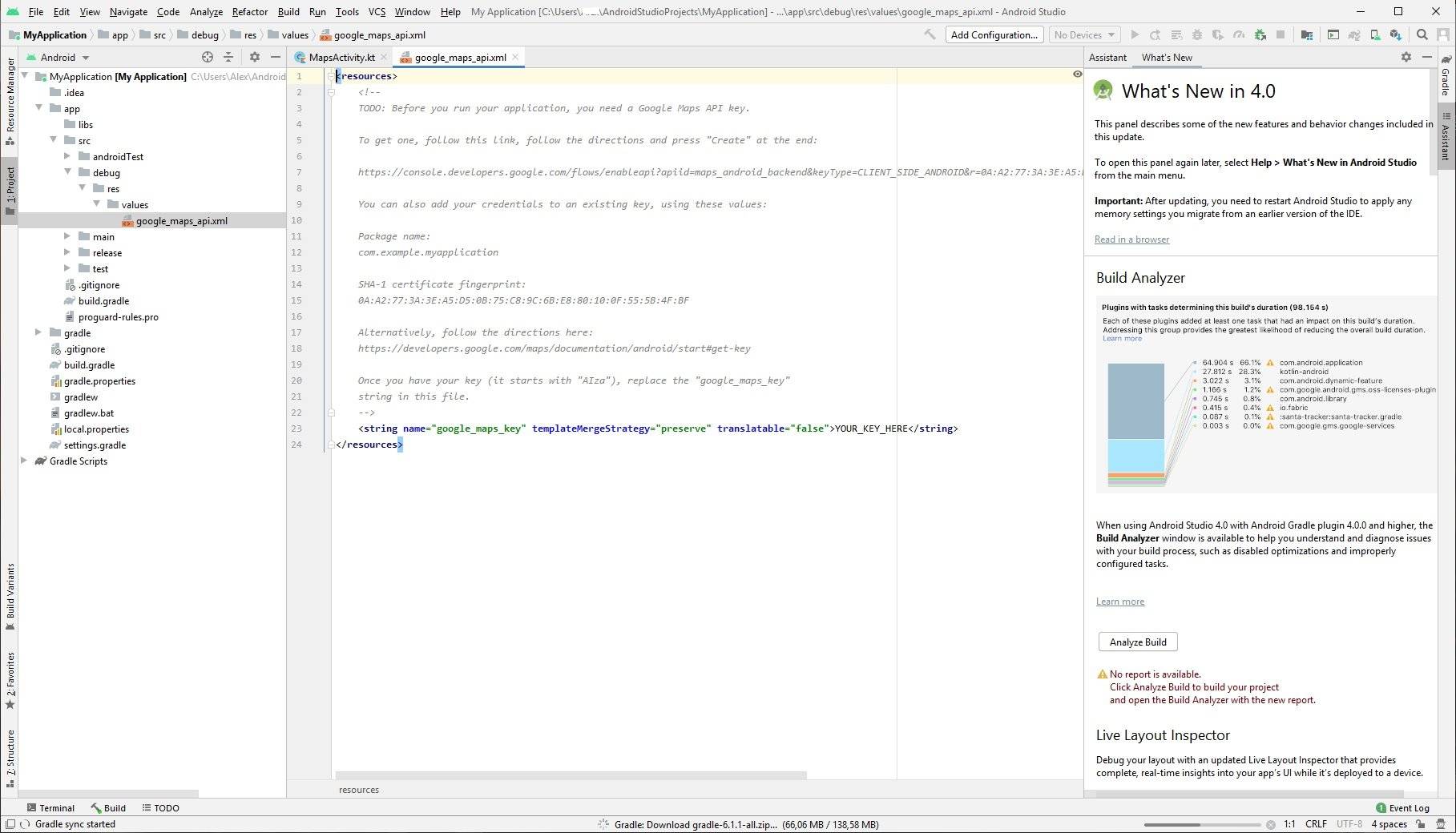Click Sync Project with Gradle Files icon
This screenshot has height=833, width=1456.
[x=1354, y=34]
